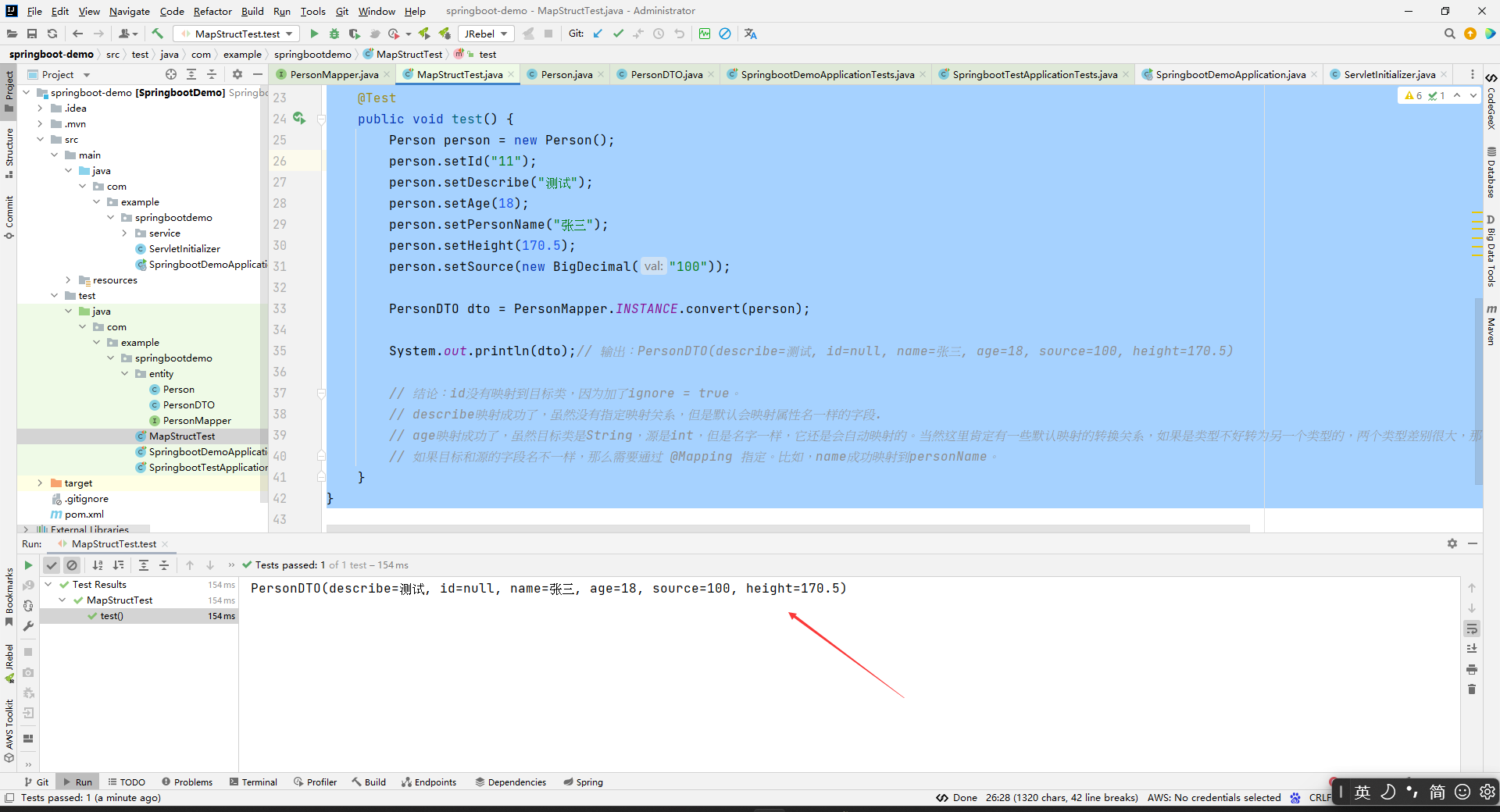1500x812 pixels.
Task: Open the Endpoints tool window
Action: point(429,782)
